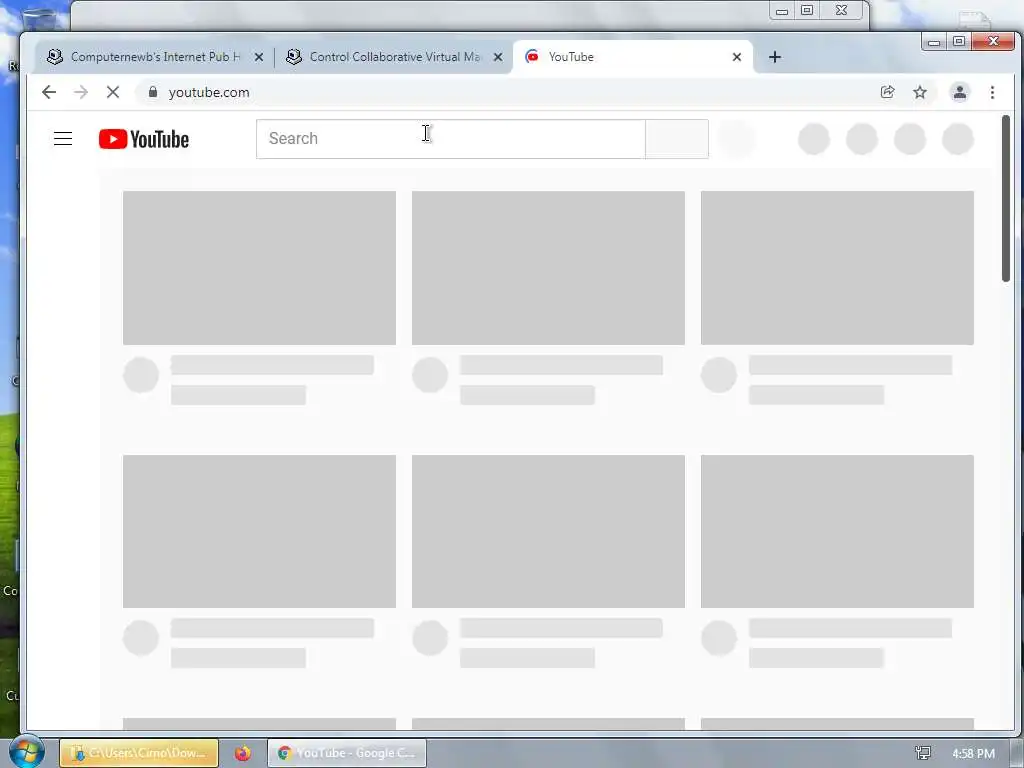Stop loading the page with X button
This screenshot has height=768, width=1024.
pos(113,92)
